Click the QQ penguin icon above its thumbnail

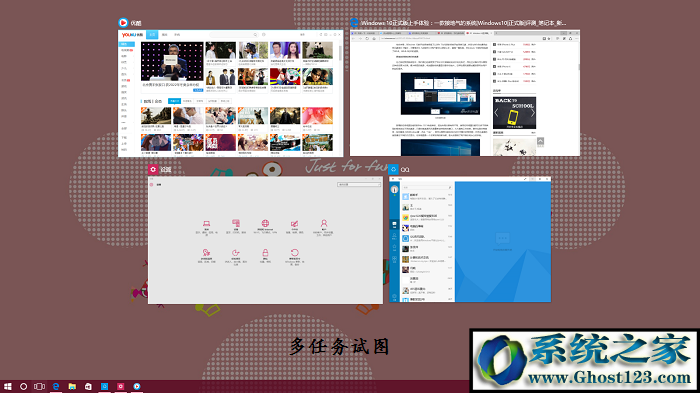point(393,169)
